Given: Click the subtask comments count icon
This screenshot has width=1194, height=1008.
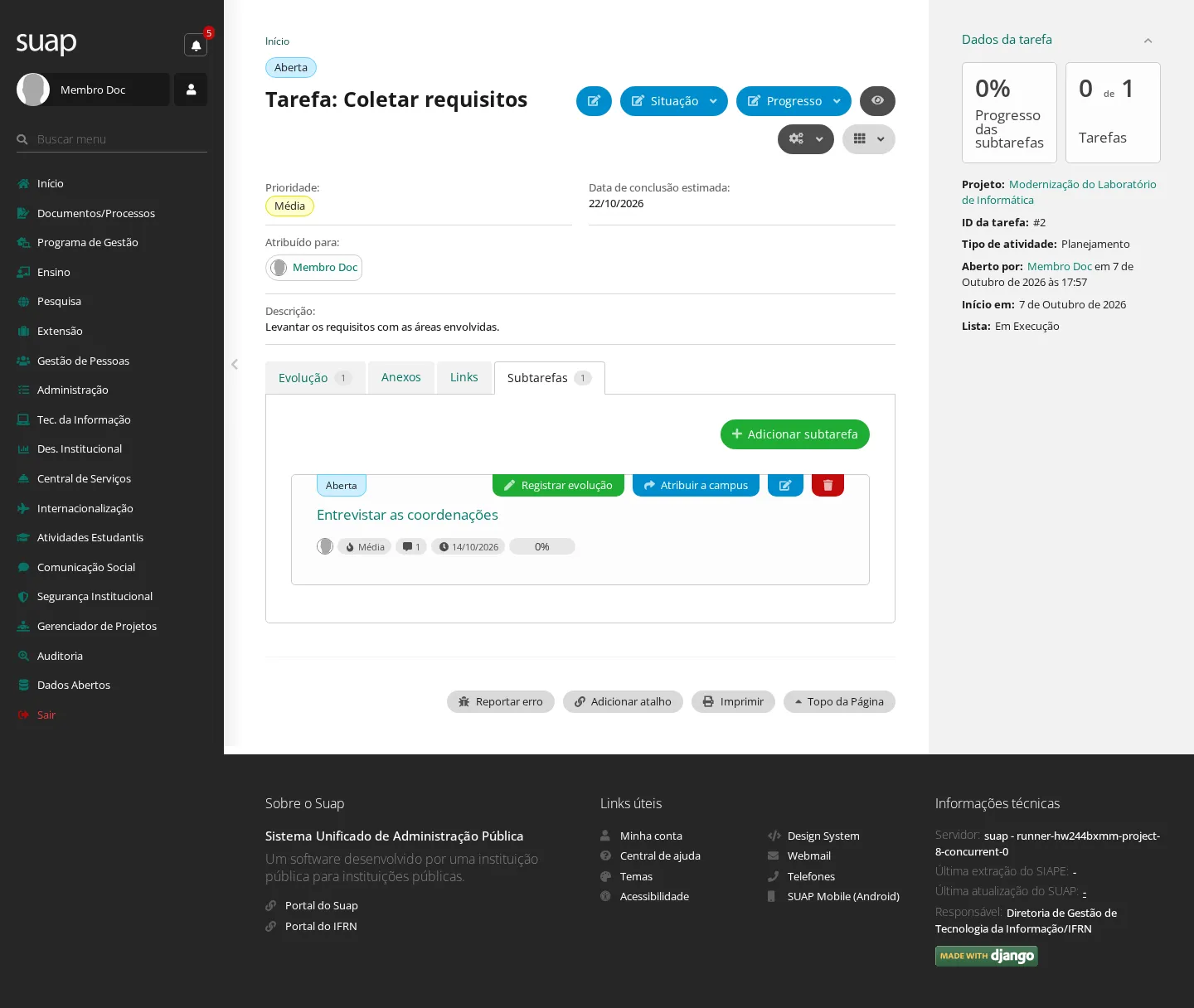Looking at the screenshot, I should tap(411, 547).
